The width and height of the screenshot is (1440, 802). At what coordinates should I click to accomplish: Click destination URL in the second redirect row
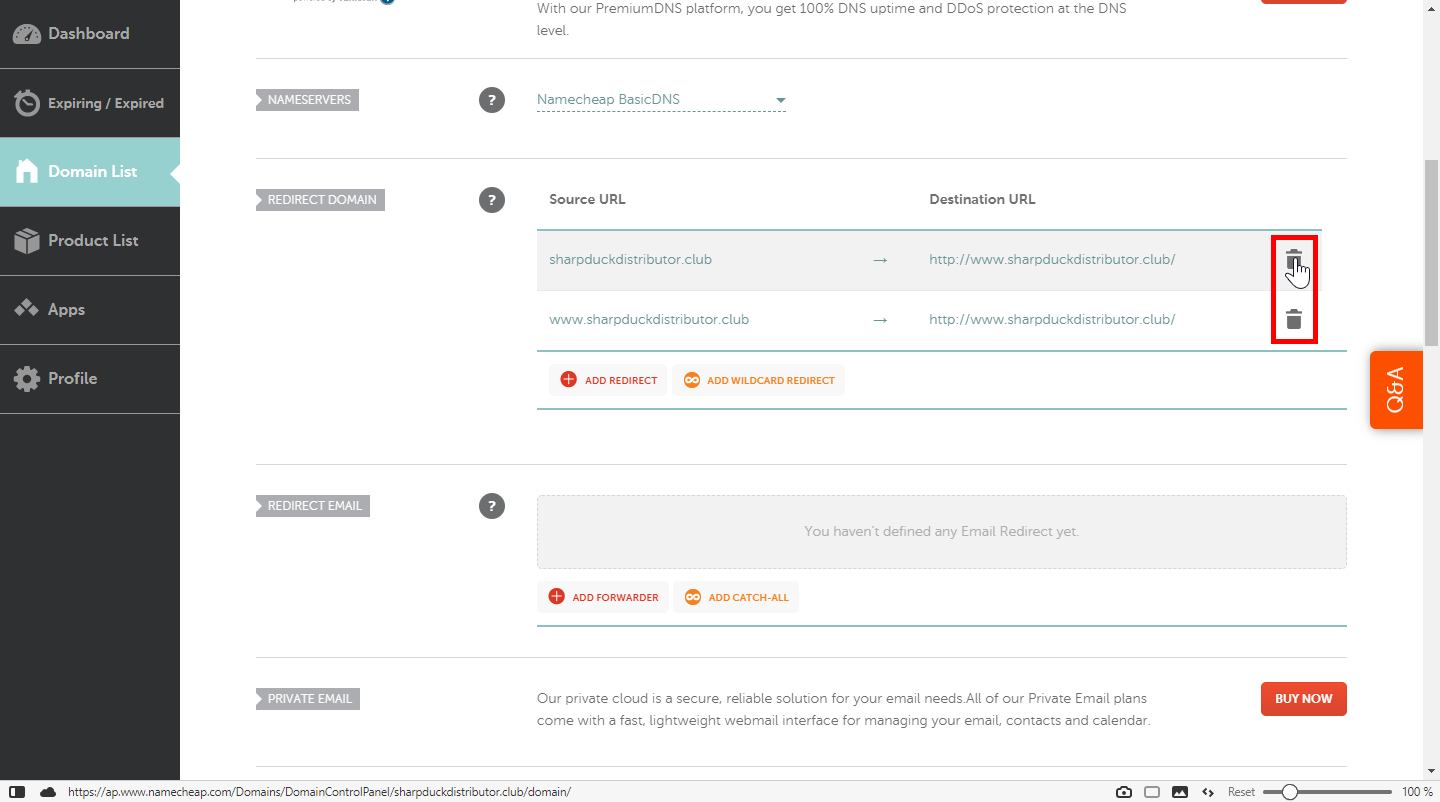tap(1052, 320)
